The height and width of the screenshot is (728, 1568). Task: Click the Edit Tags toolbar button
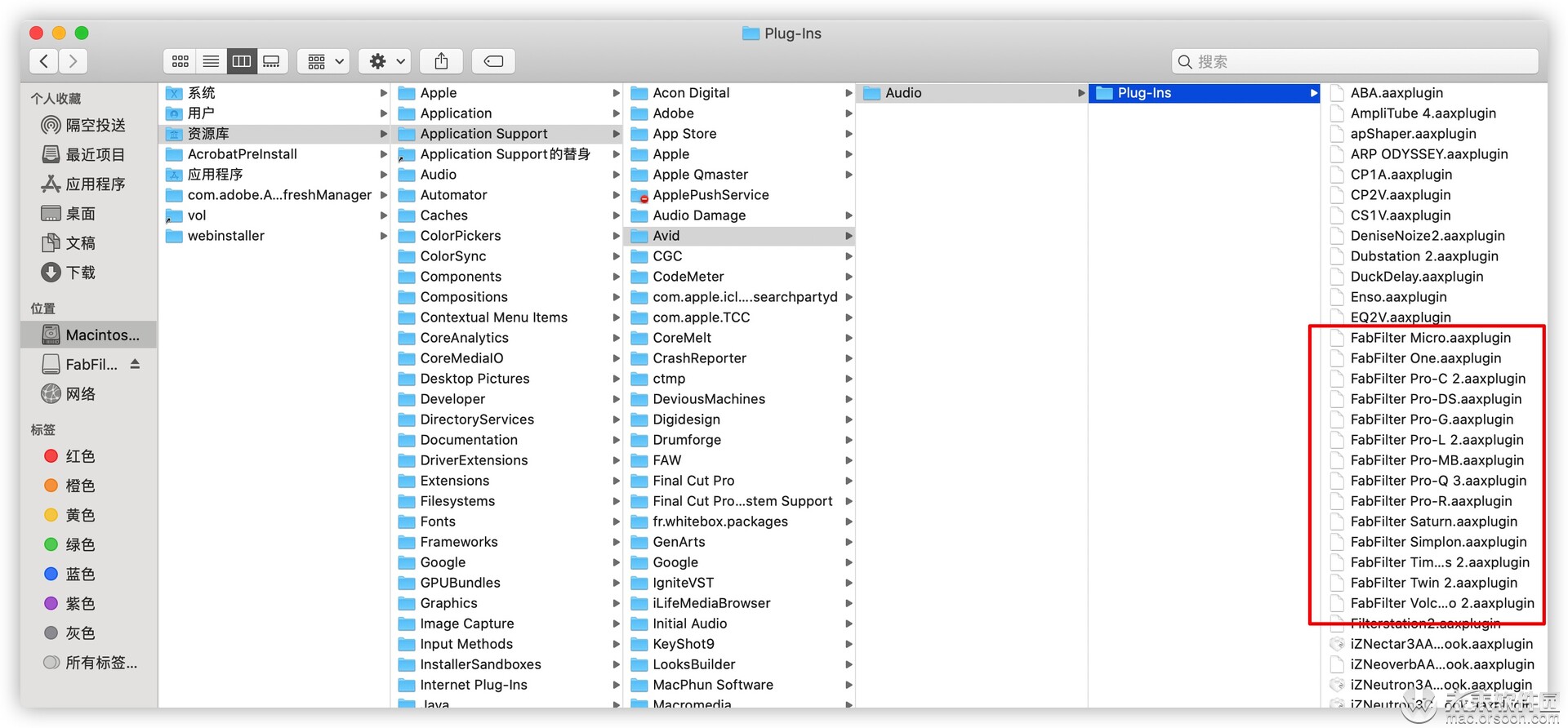point(493,61)
